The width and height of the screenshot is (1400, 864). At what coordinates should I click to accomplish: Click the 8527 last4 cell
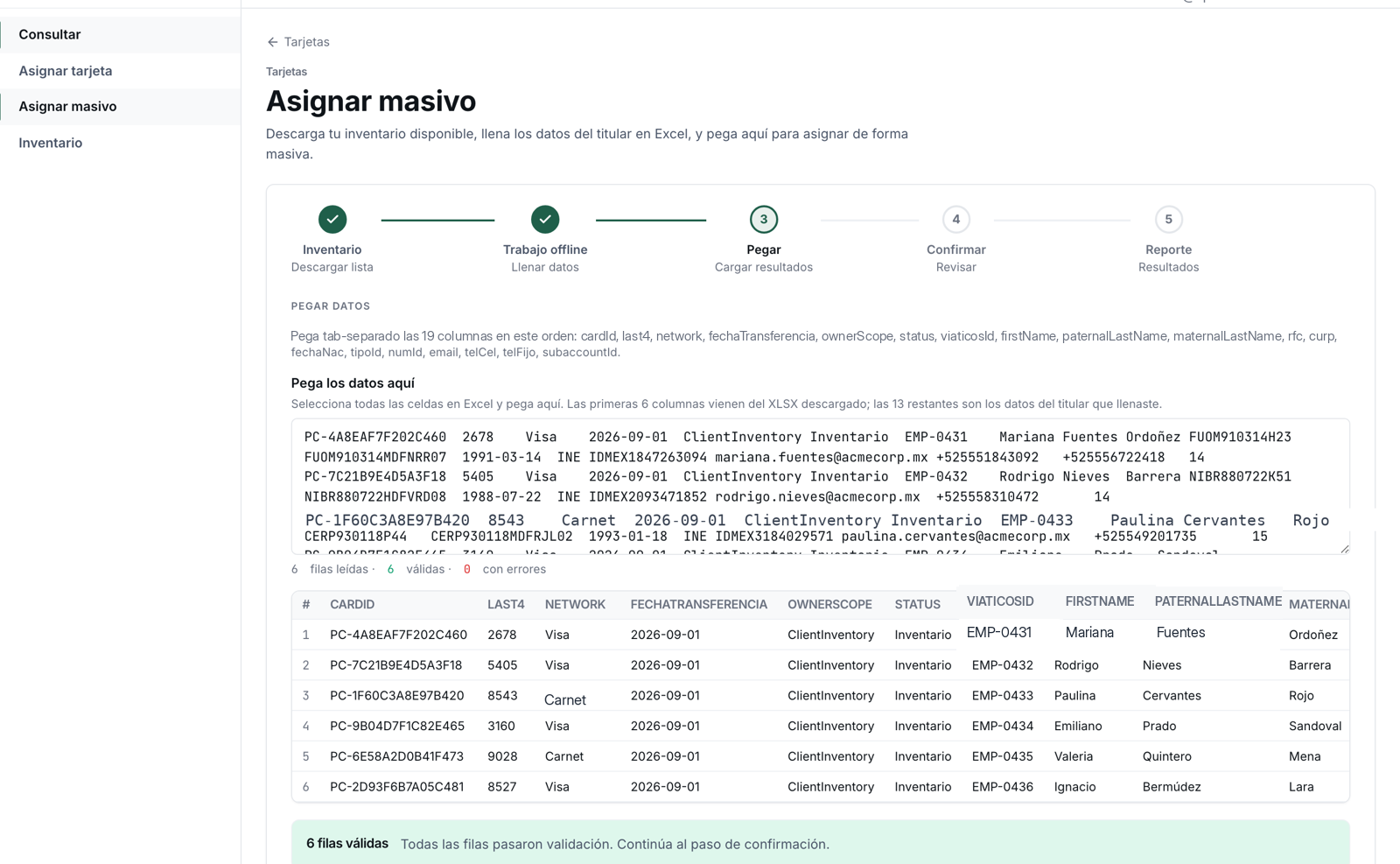501,787
